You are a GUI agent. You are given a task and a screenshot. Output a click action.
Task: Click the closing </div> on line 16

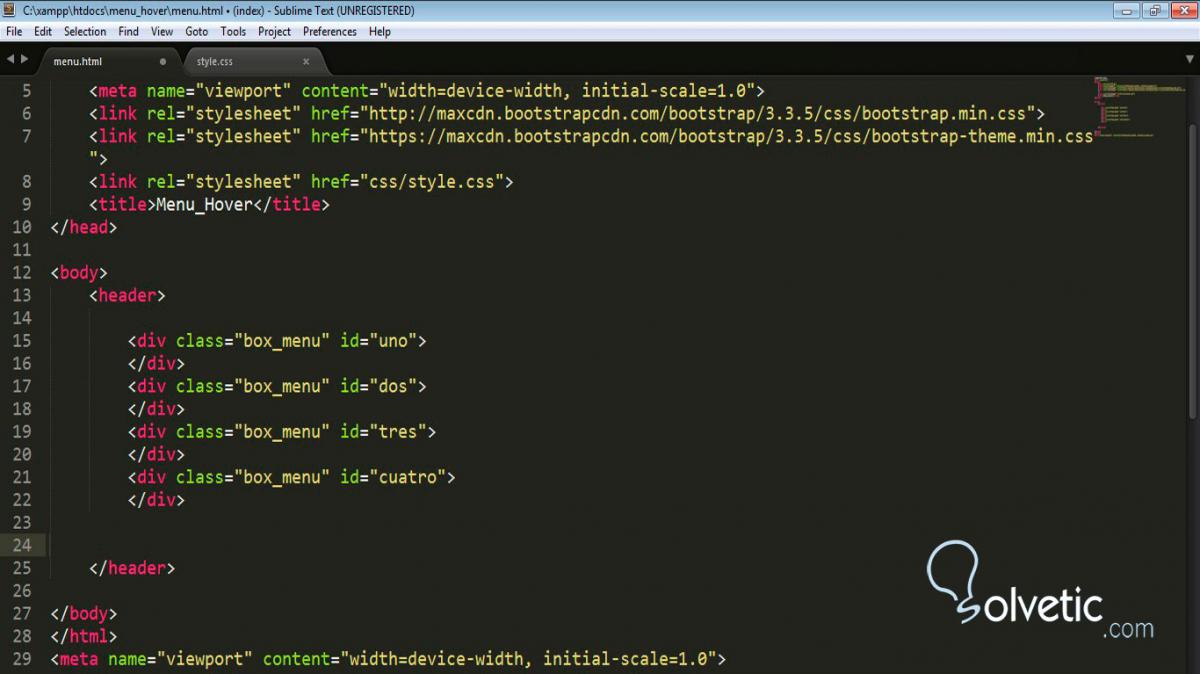[x=156, y=364]
